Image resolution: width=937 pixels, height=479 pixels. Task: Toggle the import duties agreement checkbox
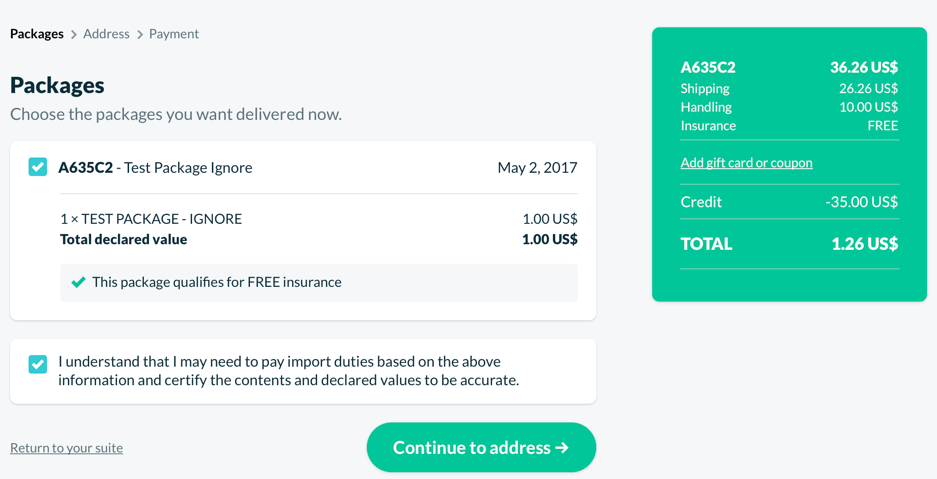38,364
